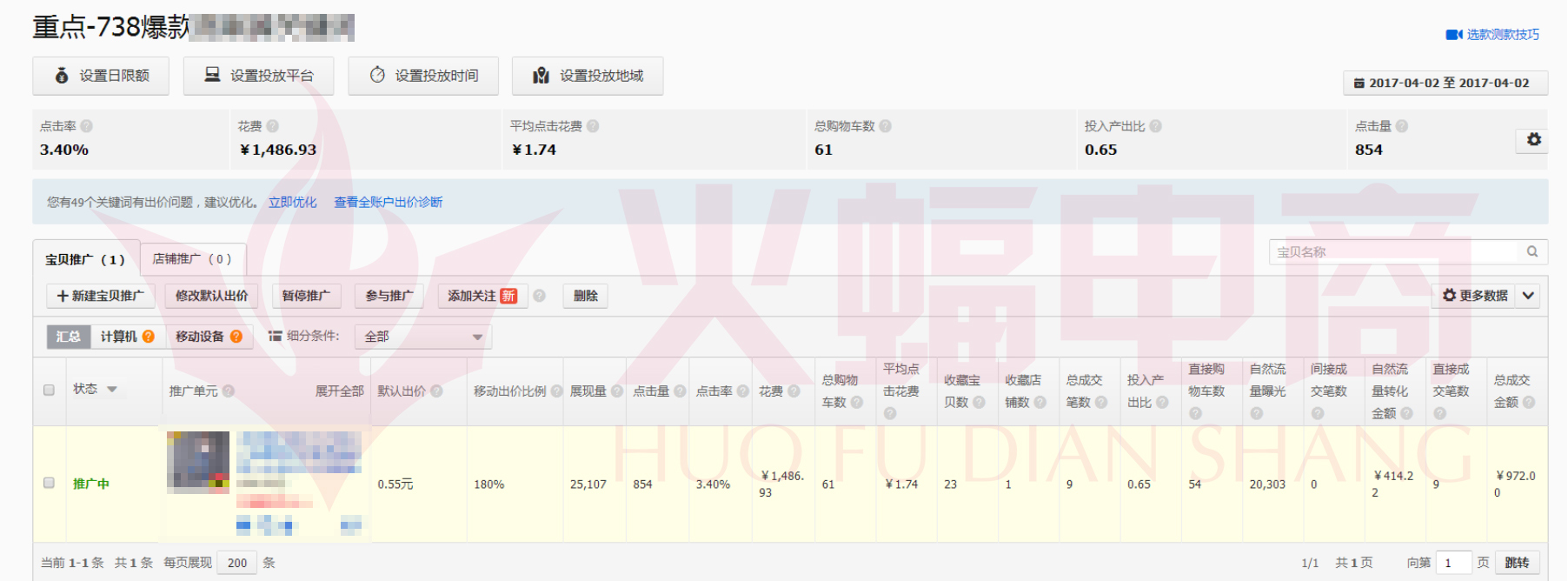Open the 细分条件 全部 dropdown
This screenshot has width=1568, height=581.
click(422, 337)
